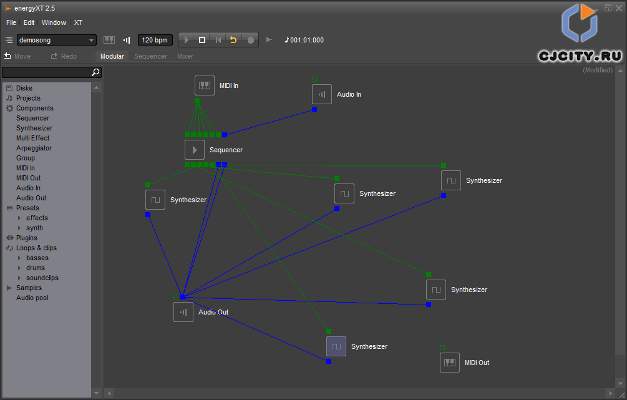Image resolution: width=627 pixels, height=400 pixels.
Task: Click the 120 bpm tempo field
Action: 155,40
